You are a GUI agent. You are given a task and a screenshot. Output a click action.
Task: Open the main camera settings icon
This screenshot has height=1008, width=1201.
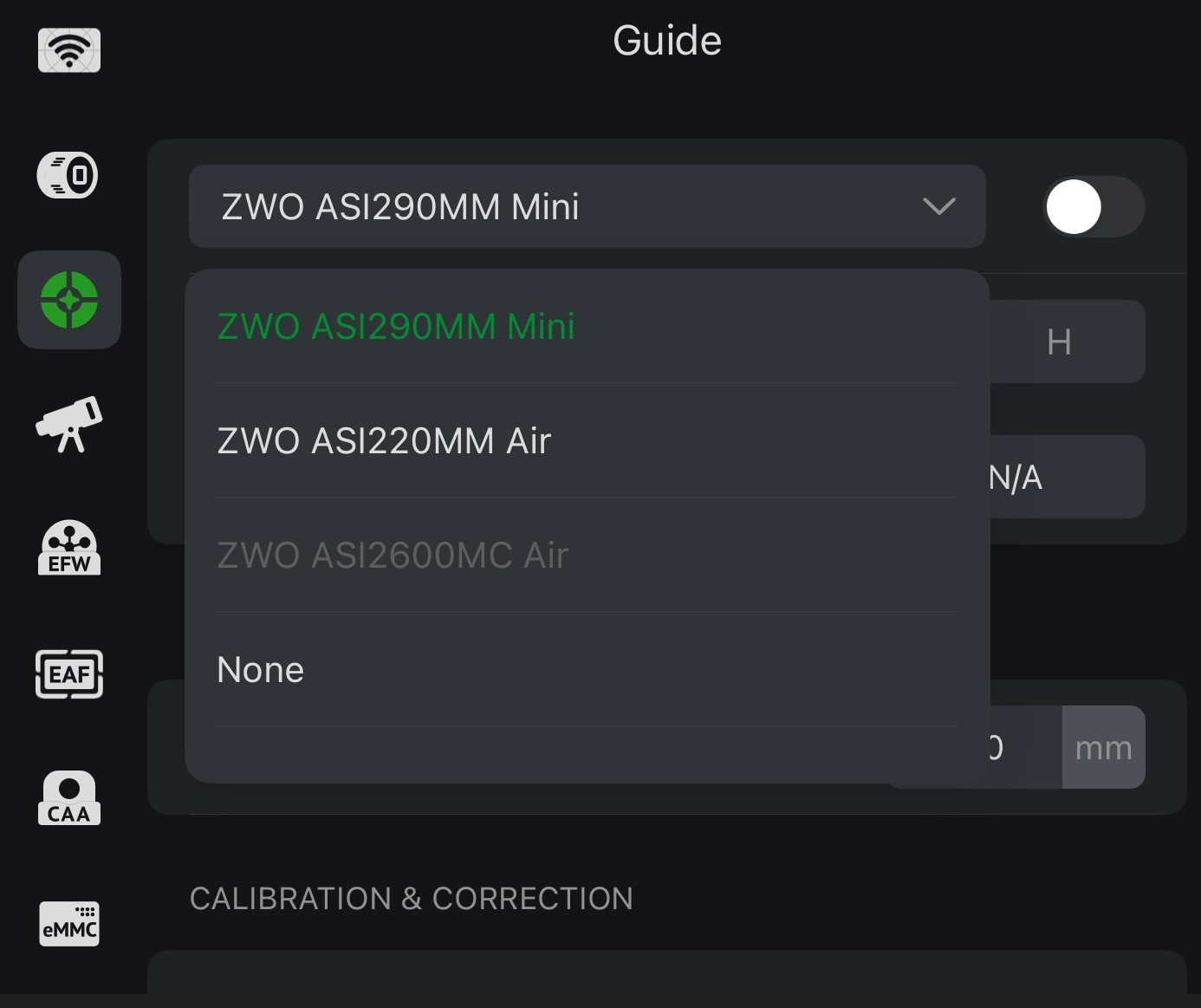pyautogui.click(x=68, y=175)
